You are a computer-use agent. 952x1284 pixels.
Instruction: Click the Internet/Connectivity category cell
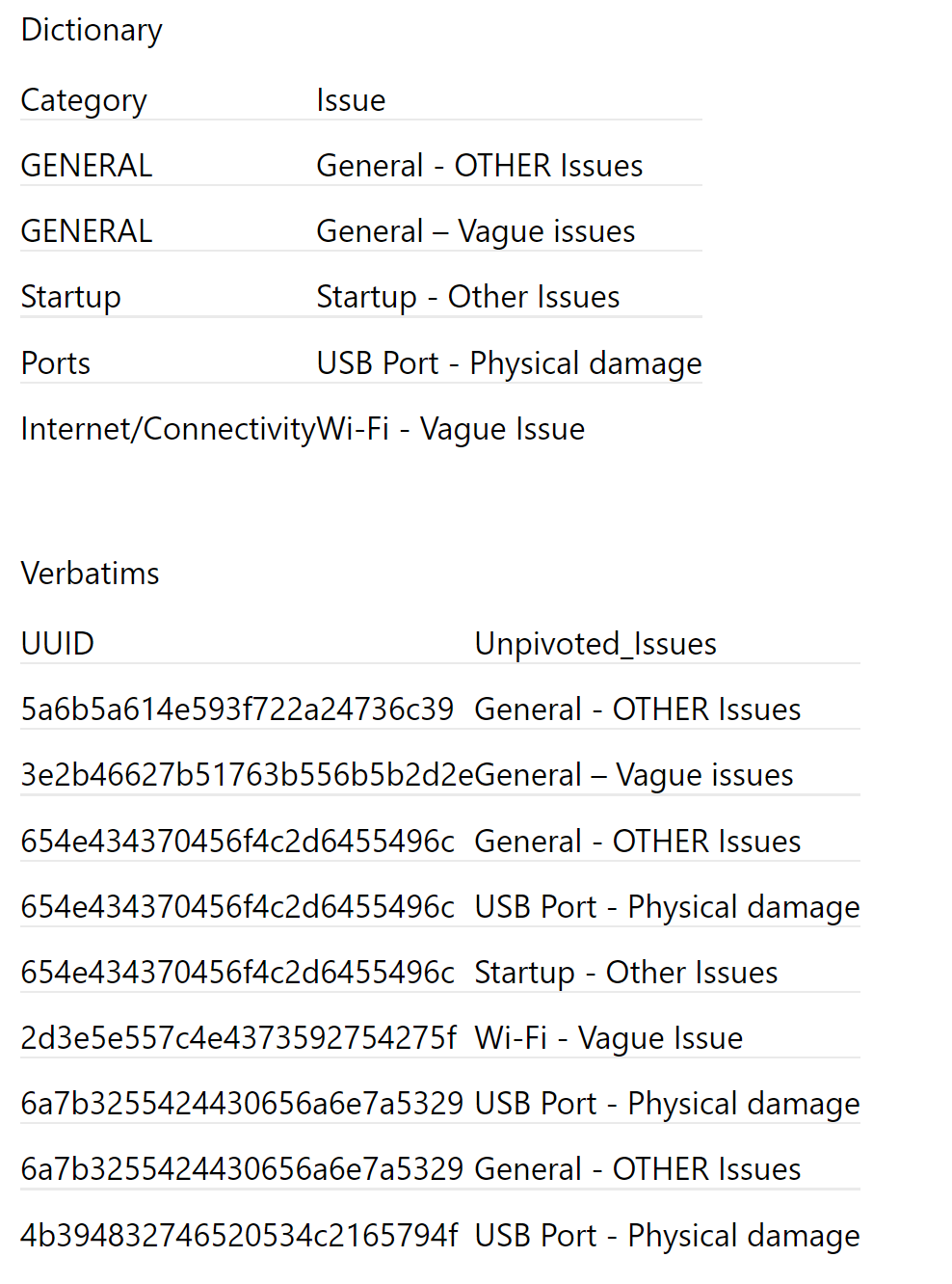coord(168,429)
